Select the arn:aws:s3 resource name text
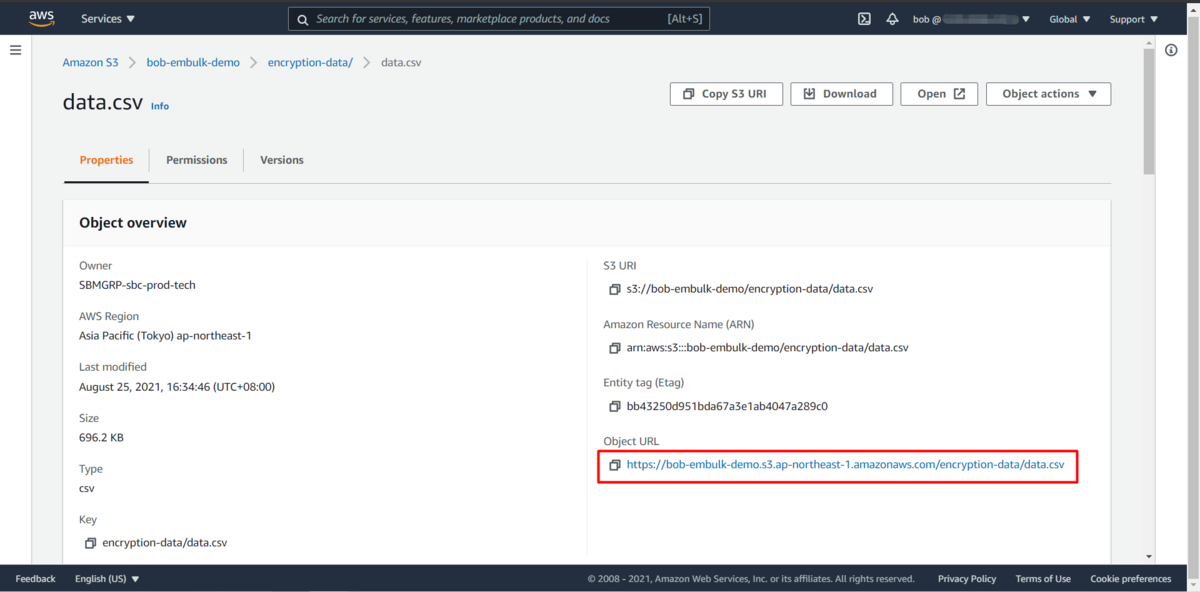1200x592 pixels. (x=768, y=348)
